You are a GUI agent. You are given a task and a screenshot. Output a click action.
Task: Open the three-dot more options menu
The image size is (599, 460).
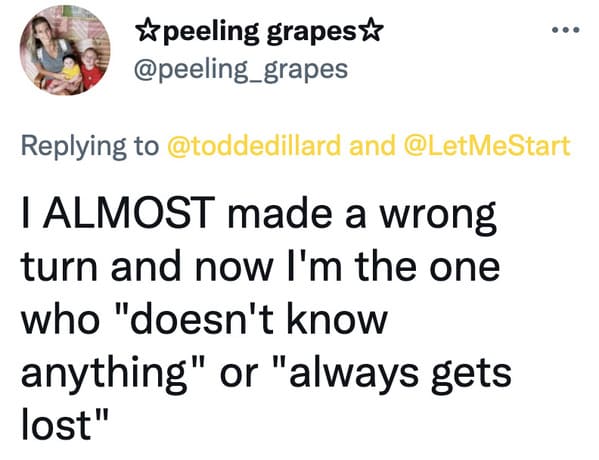point(567,29)
